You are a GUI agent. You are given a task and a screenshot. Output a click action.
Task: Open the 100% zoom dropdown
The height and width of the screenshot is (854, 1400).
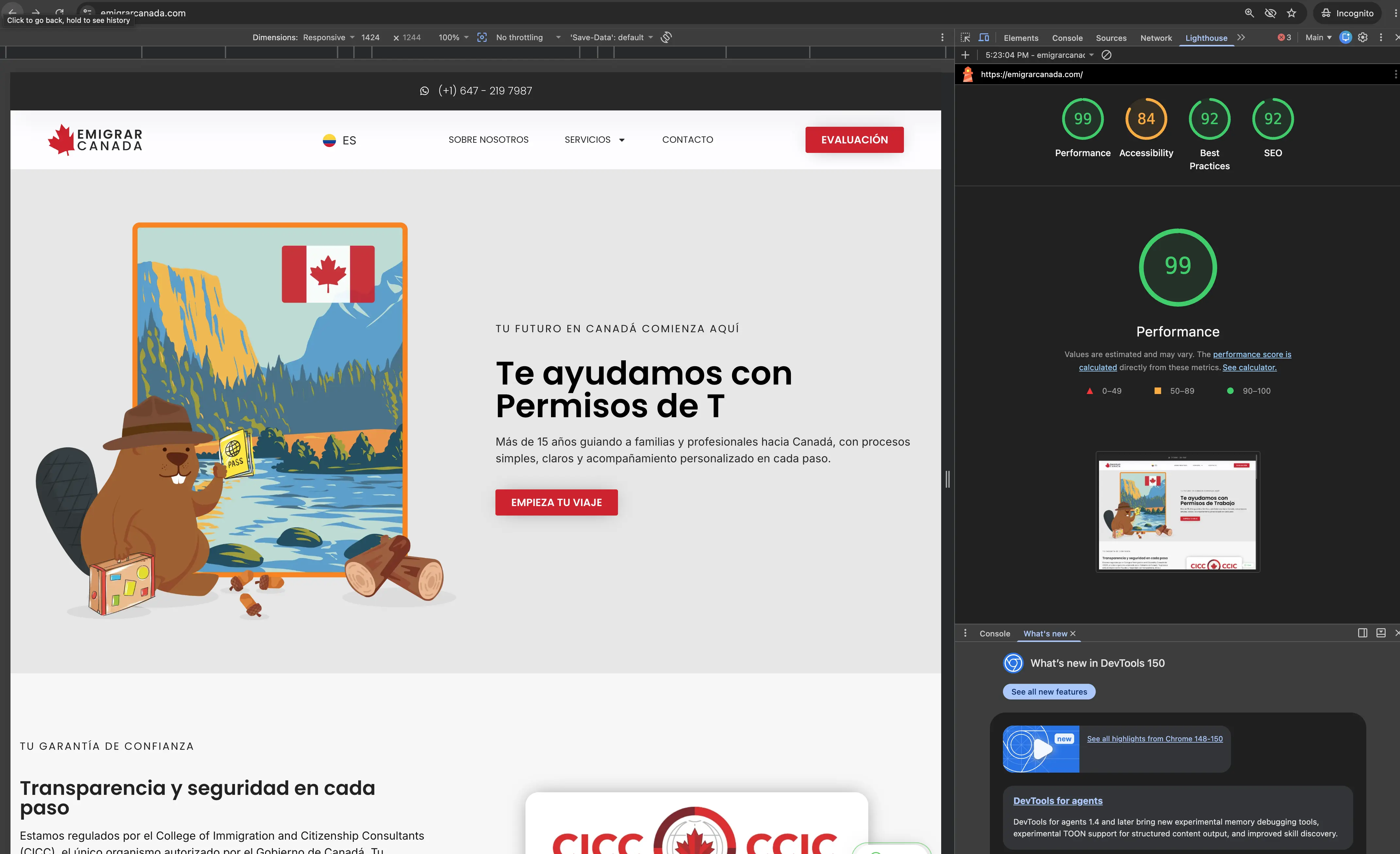(x=453, y=38)
